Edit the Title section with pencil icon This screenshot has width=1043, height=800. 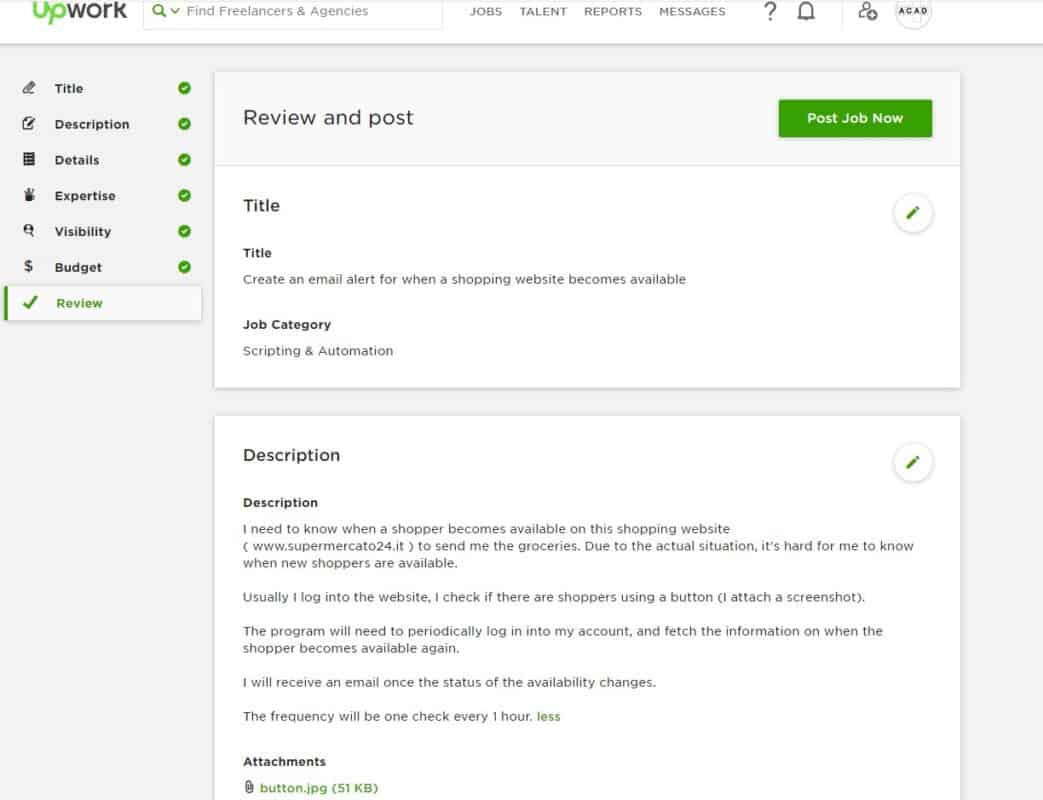point(912,213)
